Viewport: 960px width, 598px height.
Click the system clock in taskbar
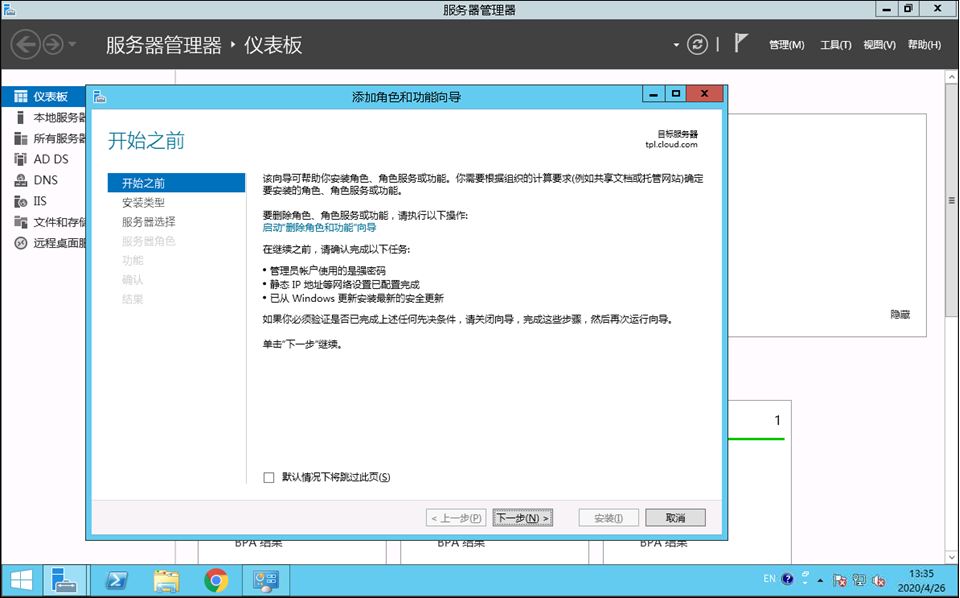(921, 580)
